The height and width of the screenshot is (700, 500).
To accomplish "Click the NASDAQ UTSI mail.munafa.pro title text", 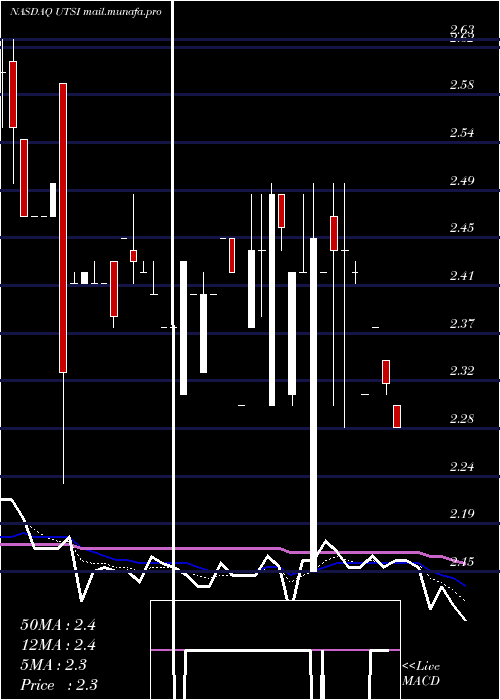I will click(85, 12).
